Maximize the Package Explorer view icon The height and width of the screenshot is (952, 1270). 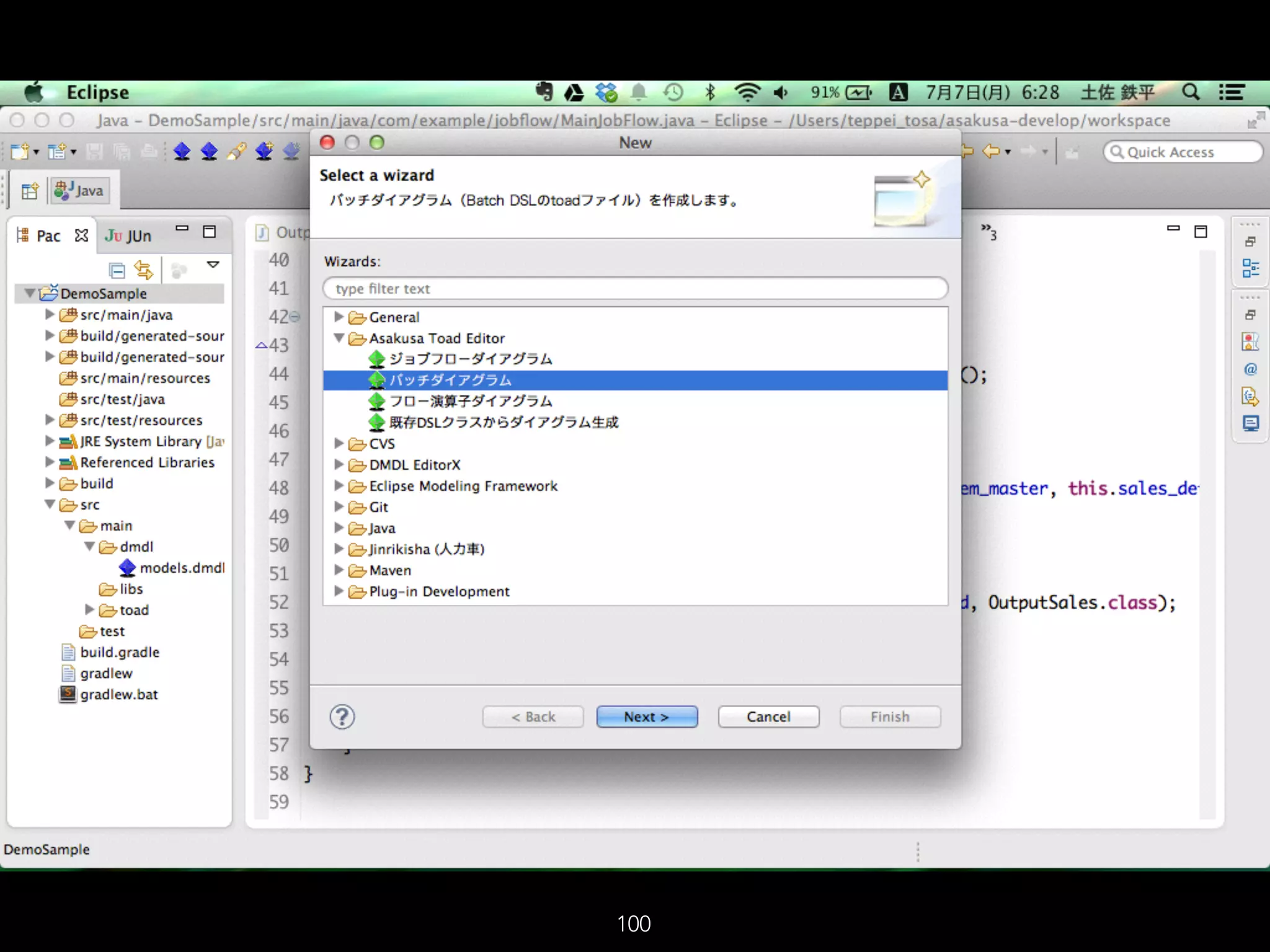(x=210, y=232)
